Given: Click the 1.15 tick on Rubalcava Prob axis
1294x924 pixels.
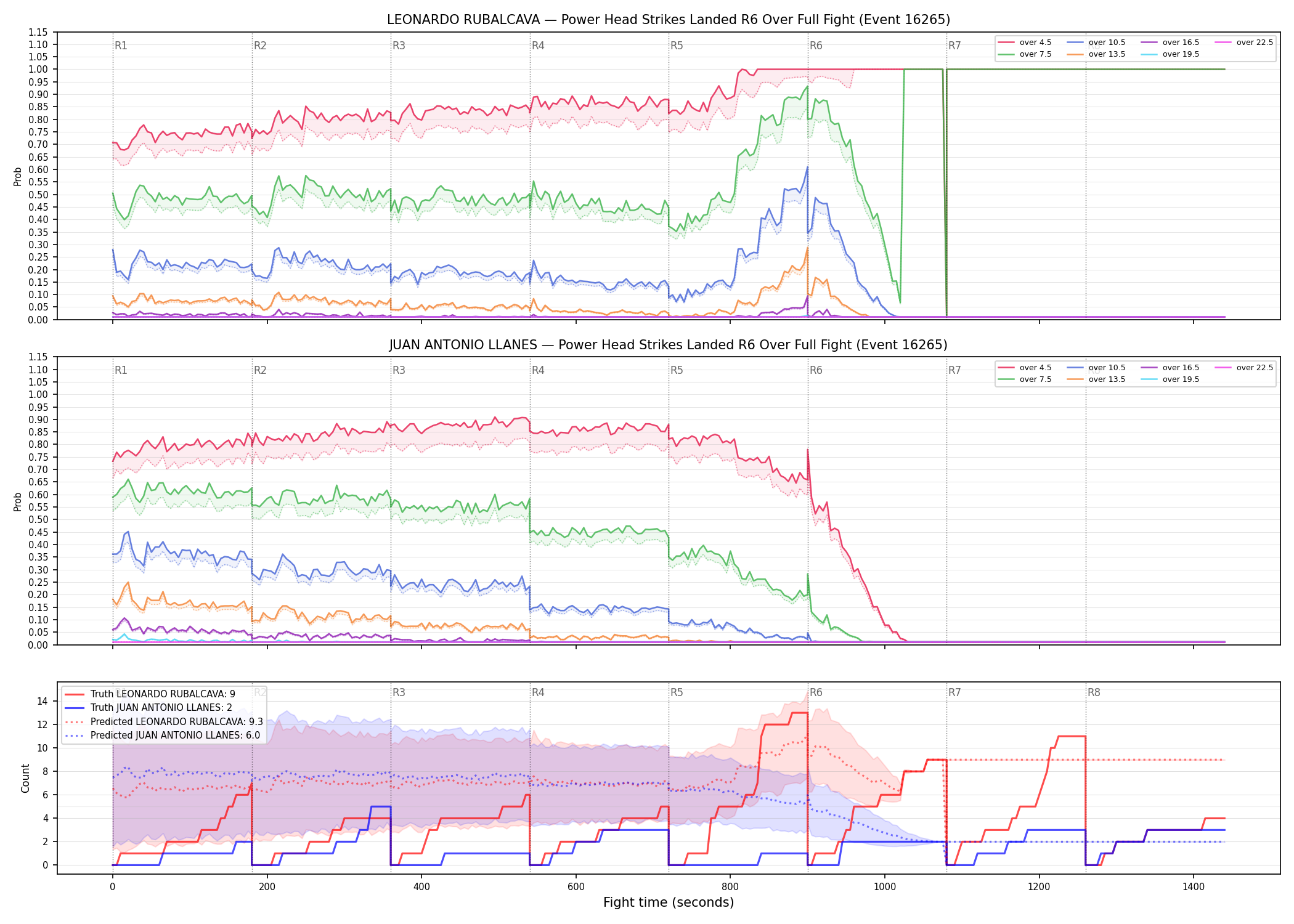Looking at the screenshot, I should [38, 32].
